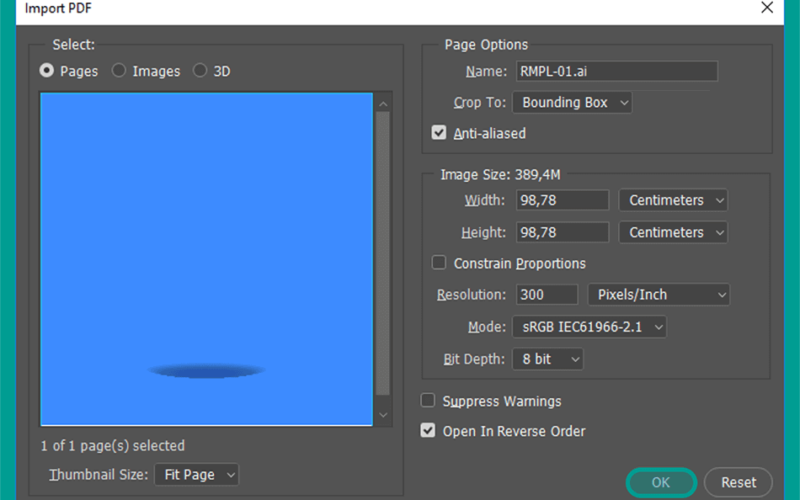
Task: Enable Constrain Proportions checkbox
Action: [439, 263]
